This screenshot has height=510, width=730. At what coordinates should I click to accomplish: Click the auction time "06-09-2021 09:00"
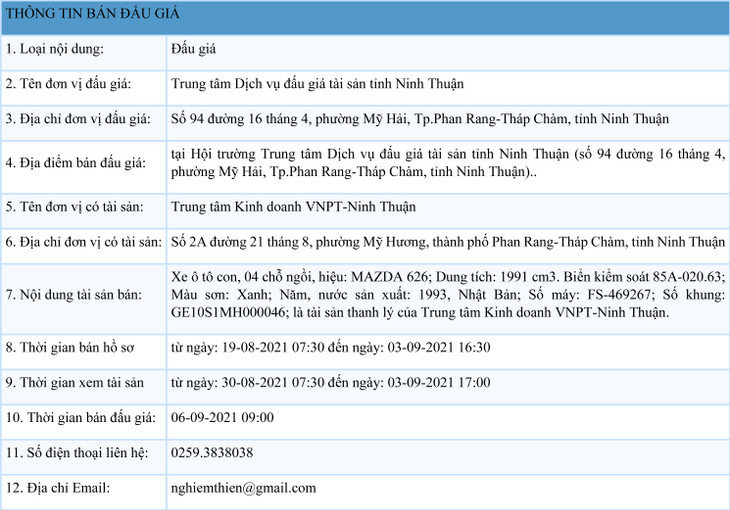[x=222, y=417]
